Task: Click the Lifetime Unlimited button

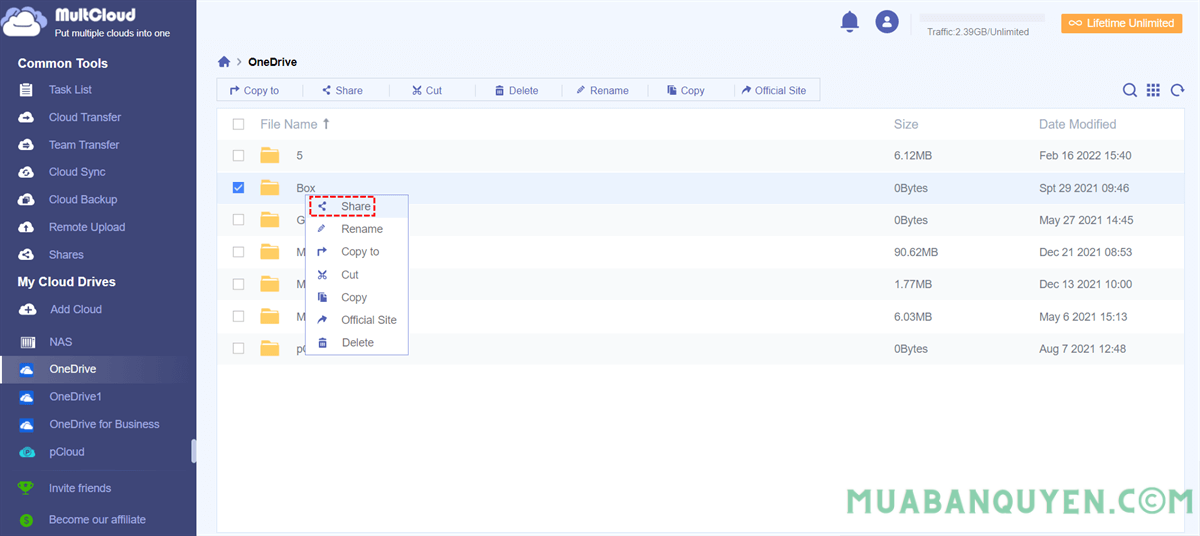Action: [1121, 23]
